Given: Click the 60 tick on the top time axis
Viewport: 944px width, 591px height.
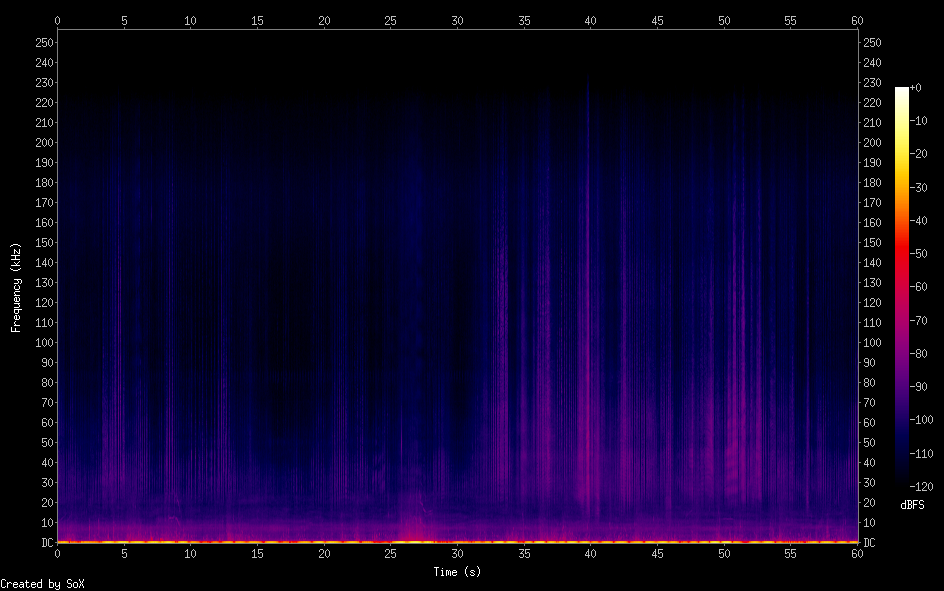Looking at the screenshot, I should coord(857,20).
